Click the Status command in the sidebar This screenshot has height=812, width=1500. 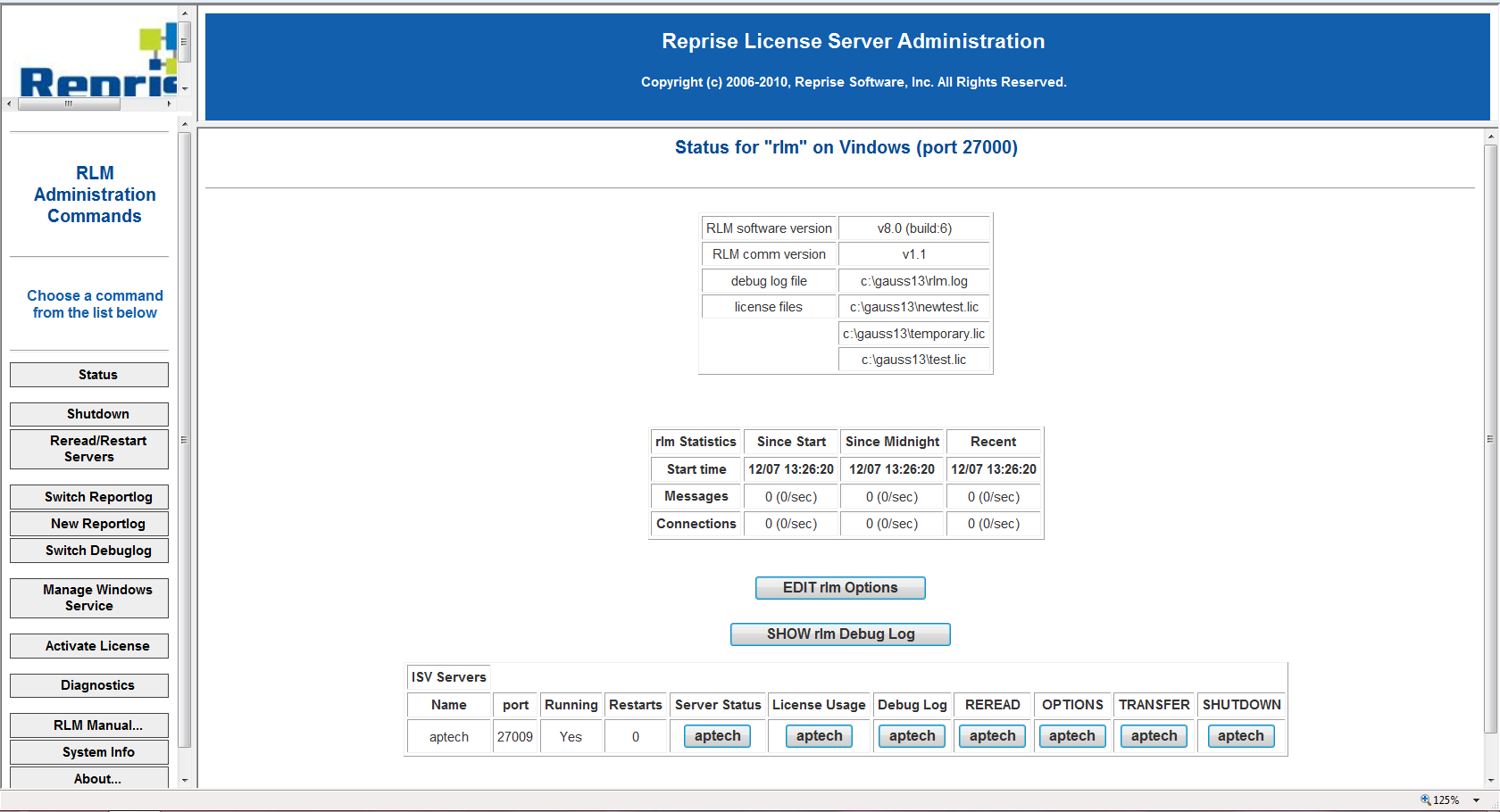(88, 374)
